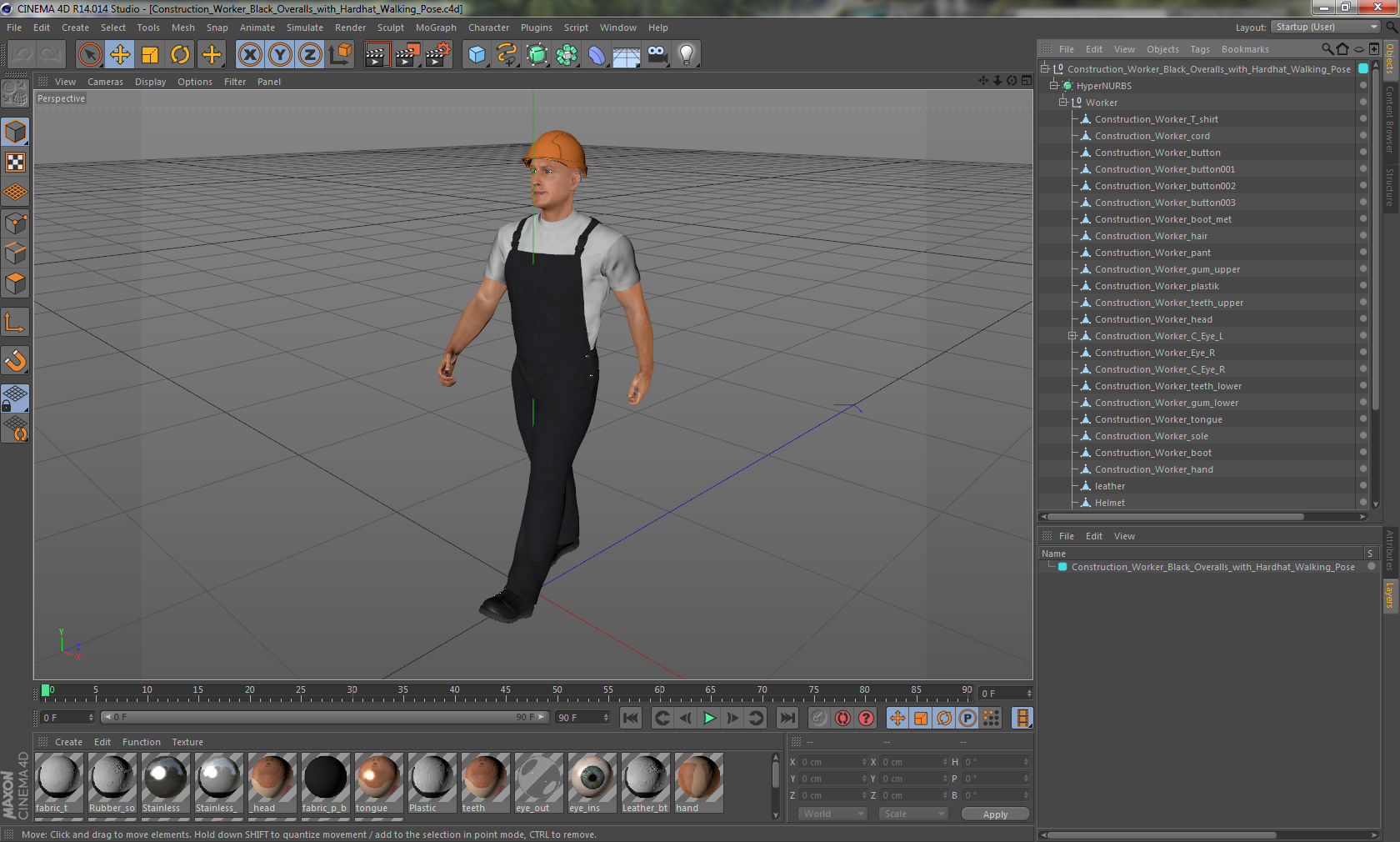1400x842 pixels.
Task: Open the MoGraph menu
Action: tap(436, 28)
